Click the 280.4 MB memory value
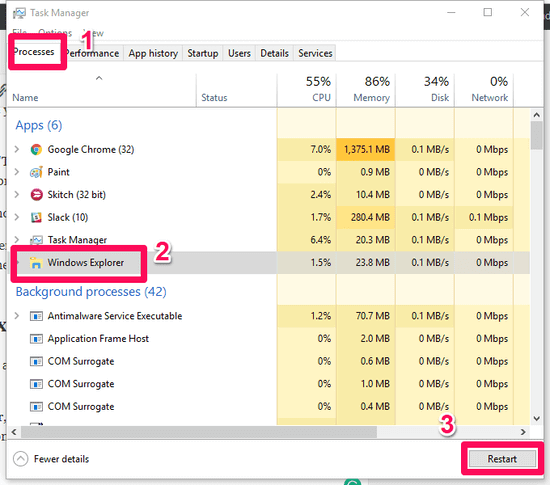The width and height of the screenshot is (550, 485). tap(370, 217)
